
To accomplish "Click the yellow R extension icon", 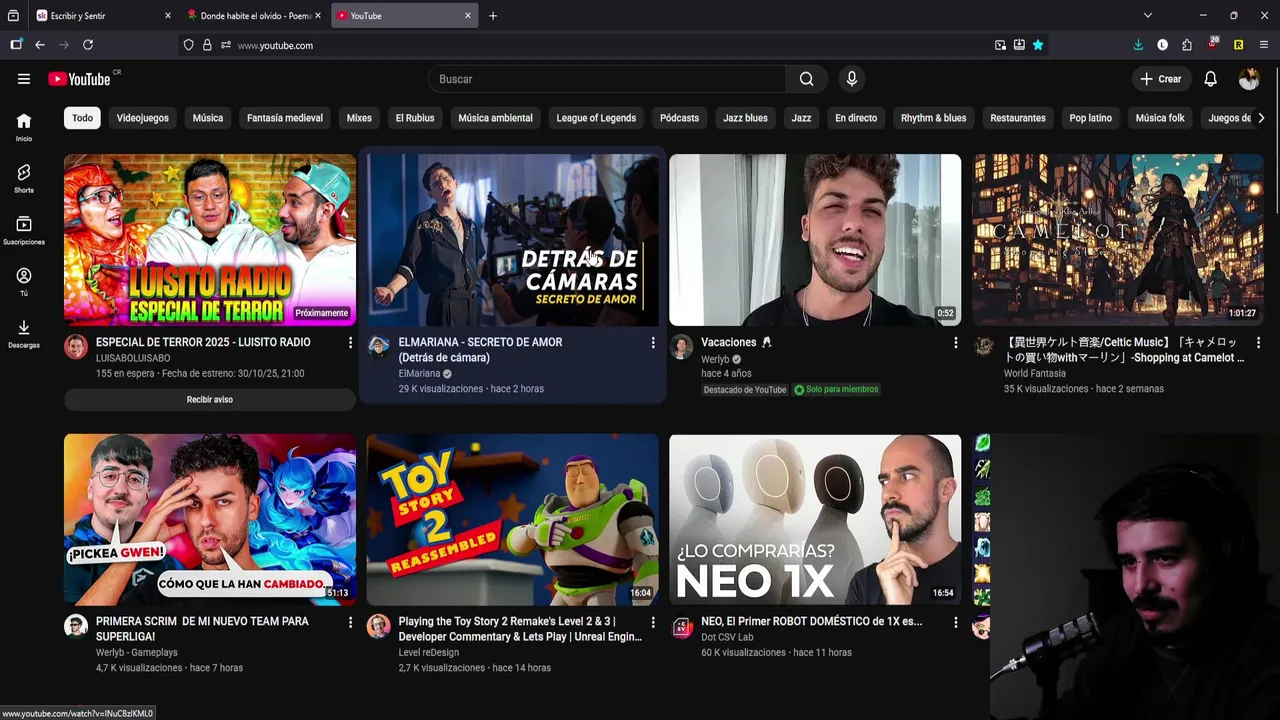I will 1238,45.
